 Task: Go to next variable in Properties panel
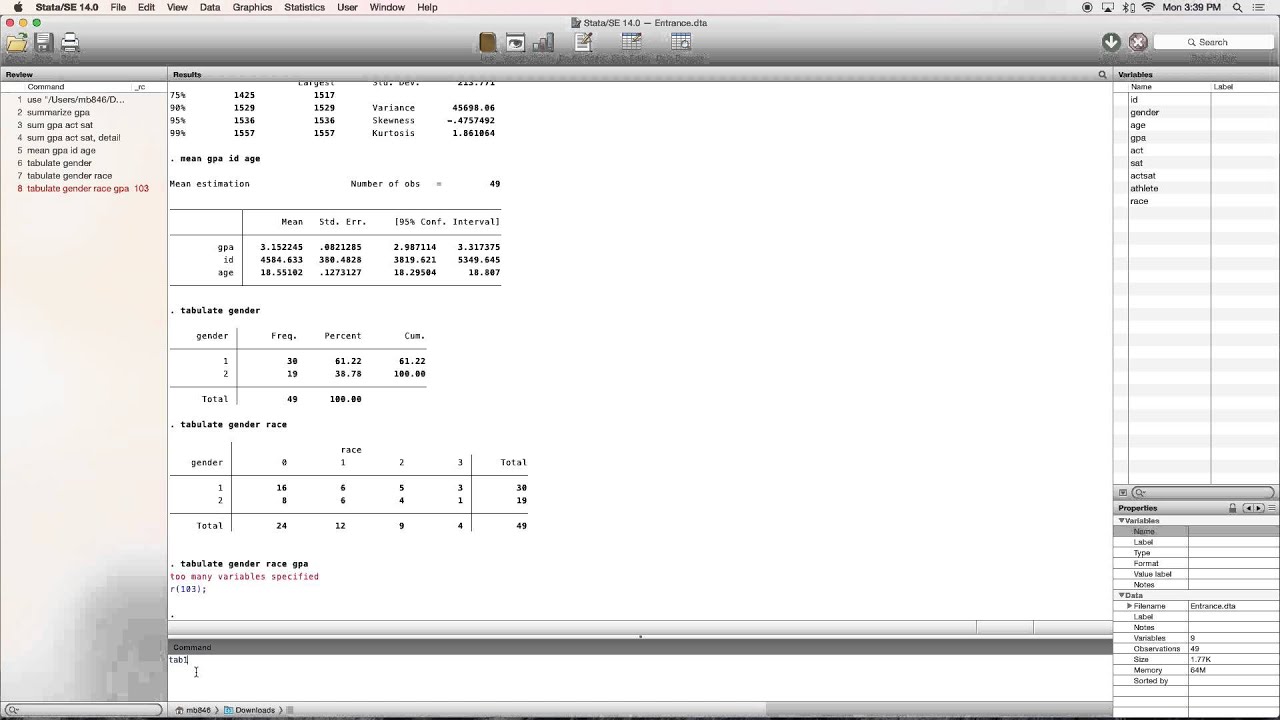1259,508
